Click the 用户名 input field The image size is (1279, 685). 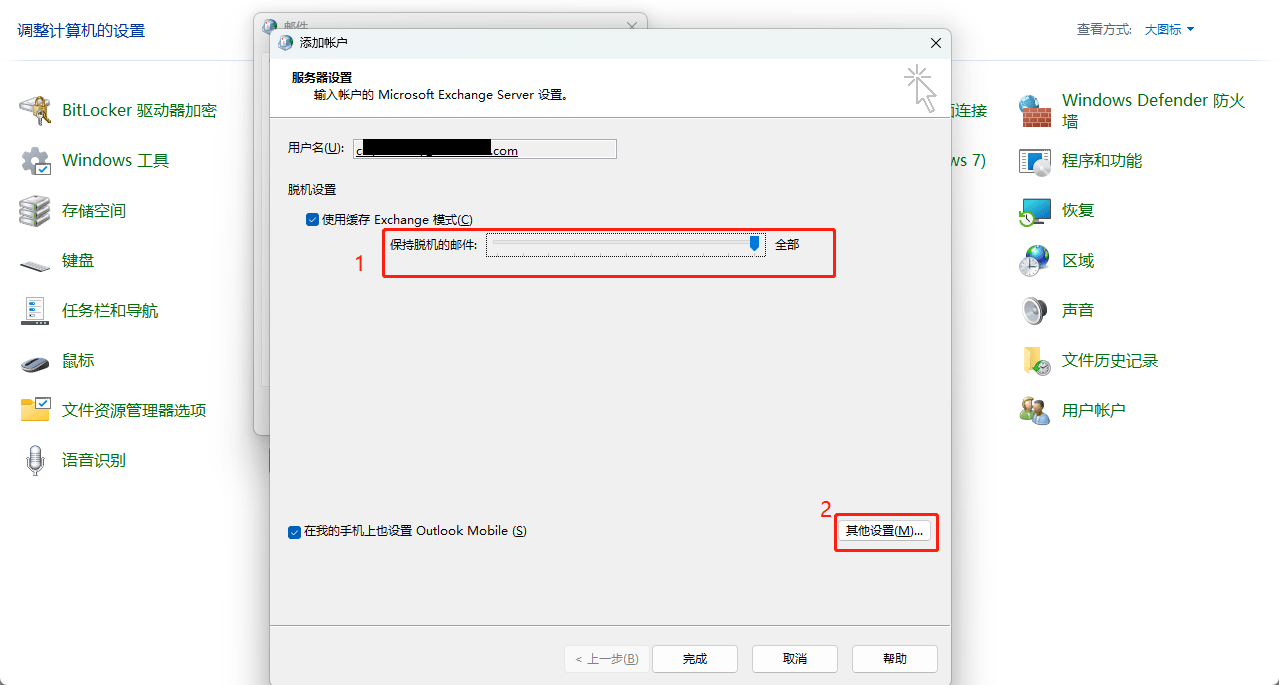(485, 149)
